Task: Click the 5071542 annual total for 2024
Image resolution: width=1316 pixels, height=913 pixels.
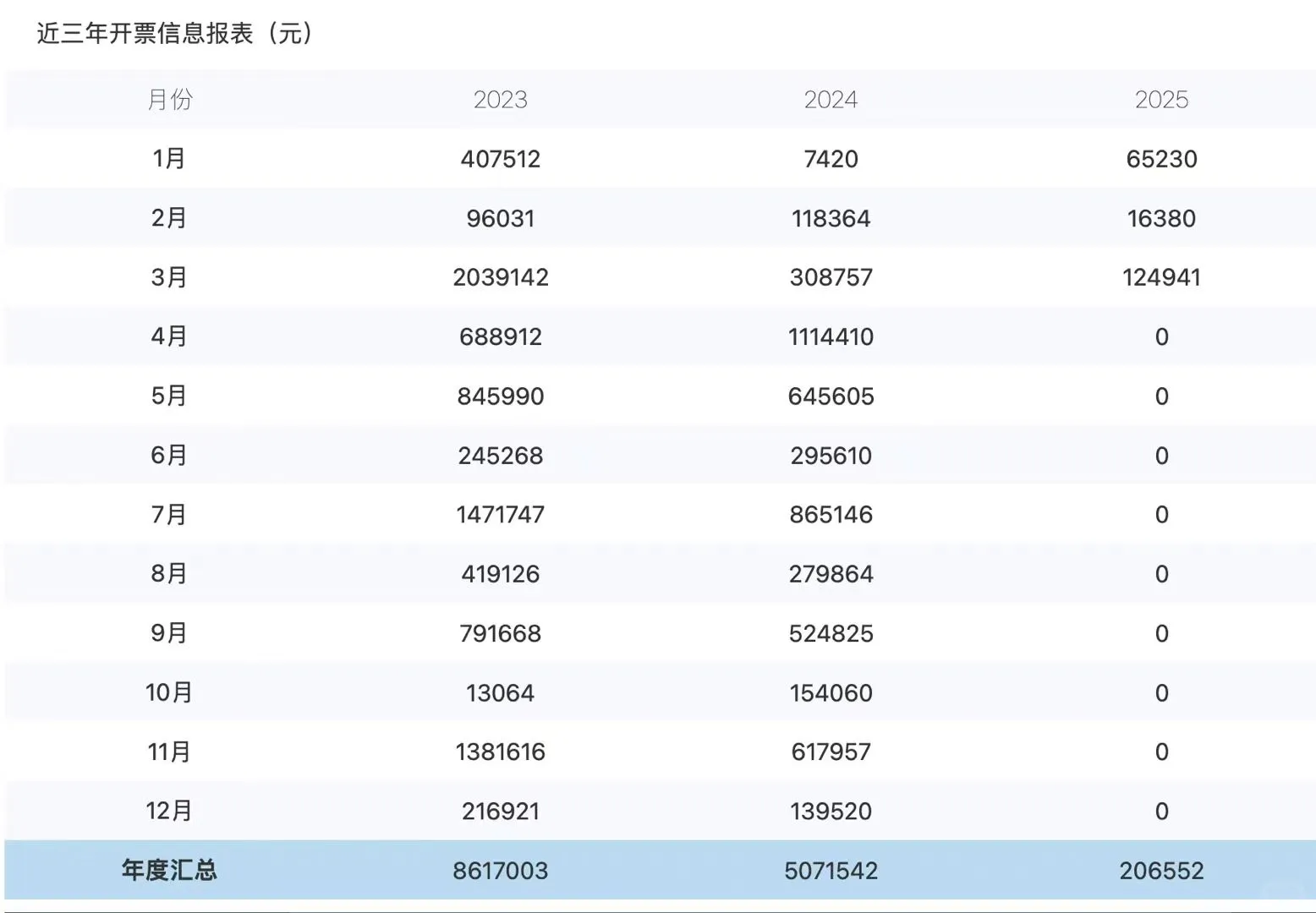Action: coord(831,869)
